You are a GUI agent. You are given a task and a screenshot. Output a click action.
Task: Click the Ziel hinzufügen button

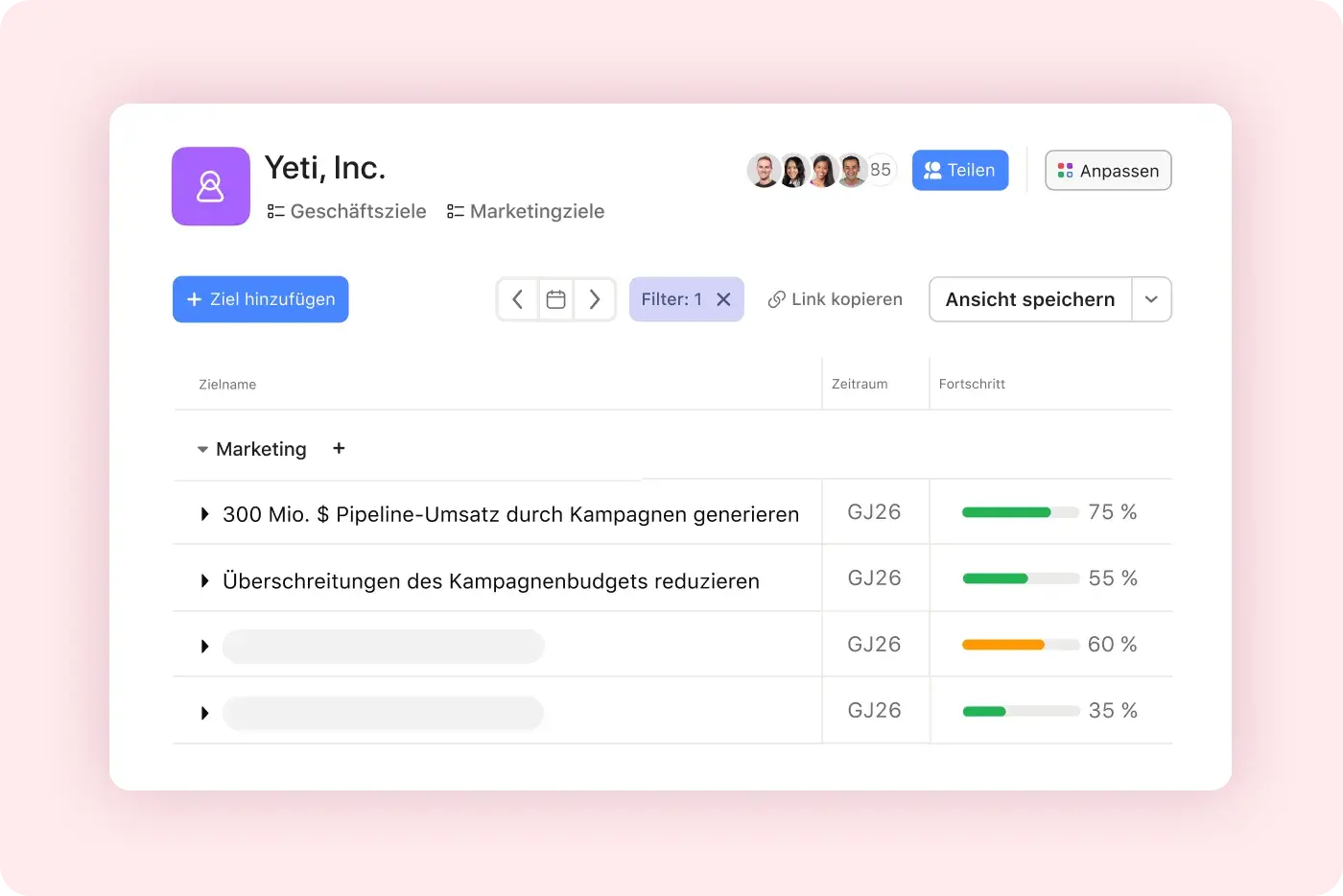tap(260, 298)
